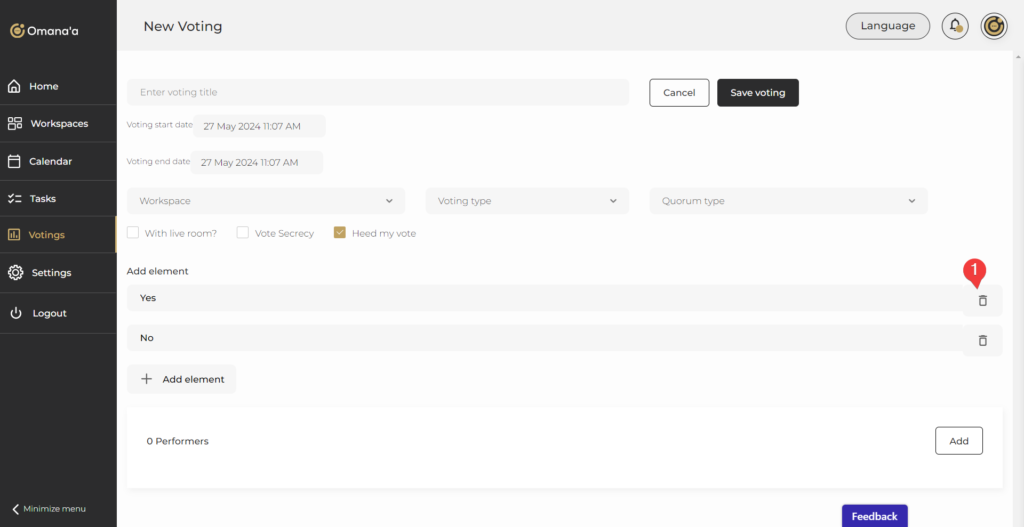This screenshot has height=527, width=1024.
Task: Check the "Vote Secrecy" checkbox
Action: click(x=242, y=233)
